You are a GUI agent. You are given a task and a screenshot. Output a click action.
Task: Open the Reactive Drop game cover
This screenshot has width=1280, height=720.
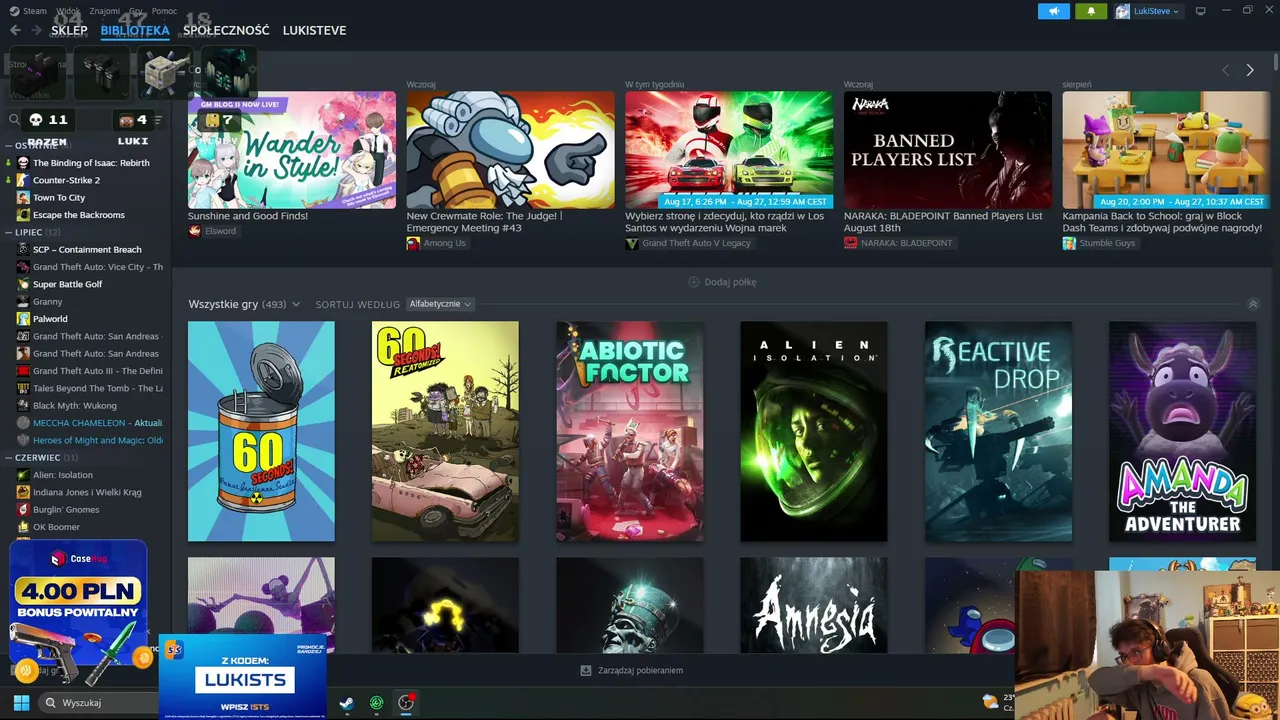point(998,431)
